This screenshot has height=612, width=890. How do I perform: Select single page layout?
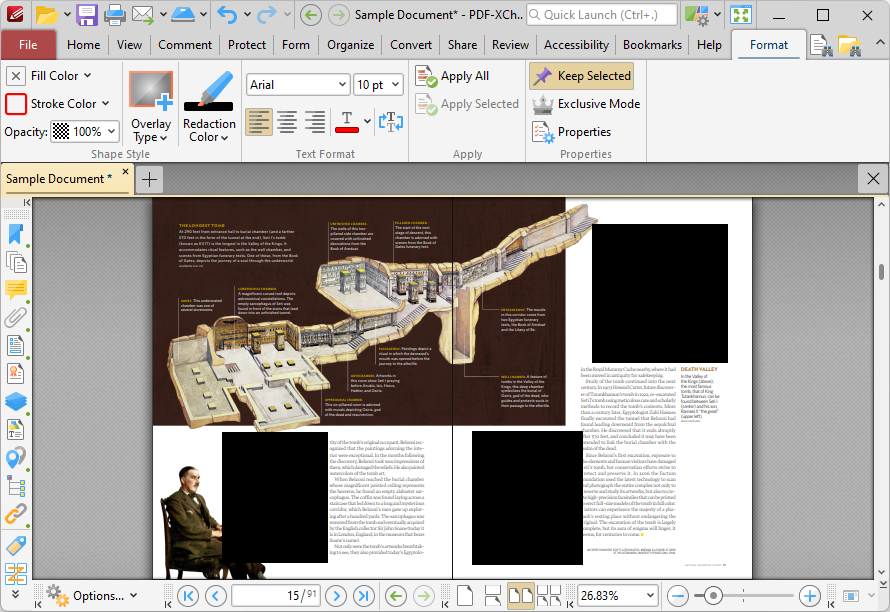click(465, 596)
